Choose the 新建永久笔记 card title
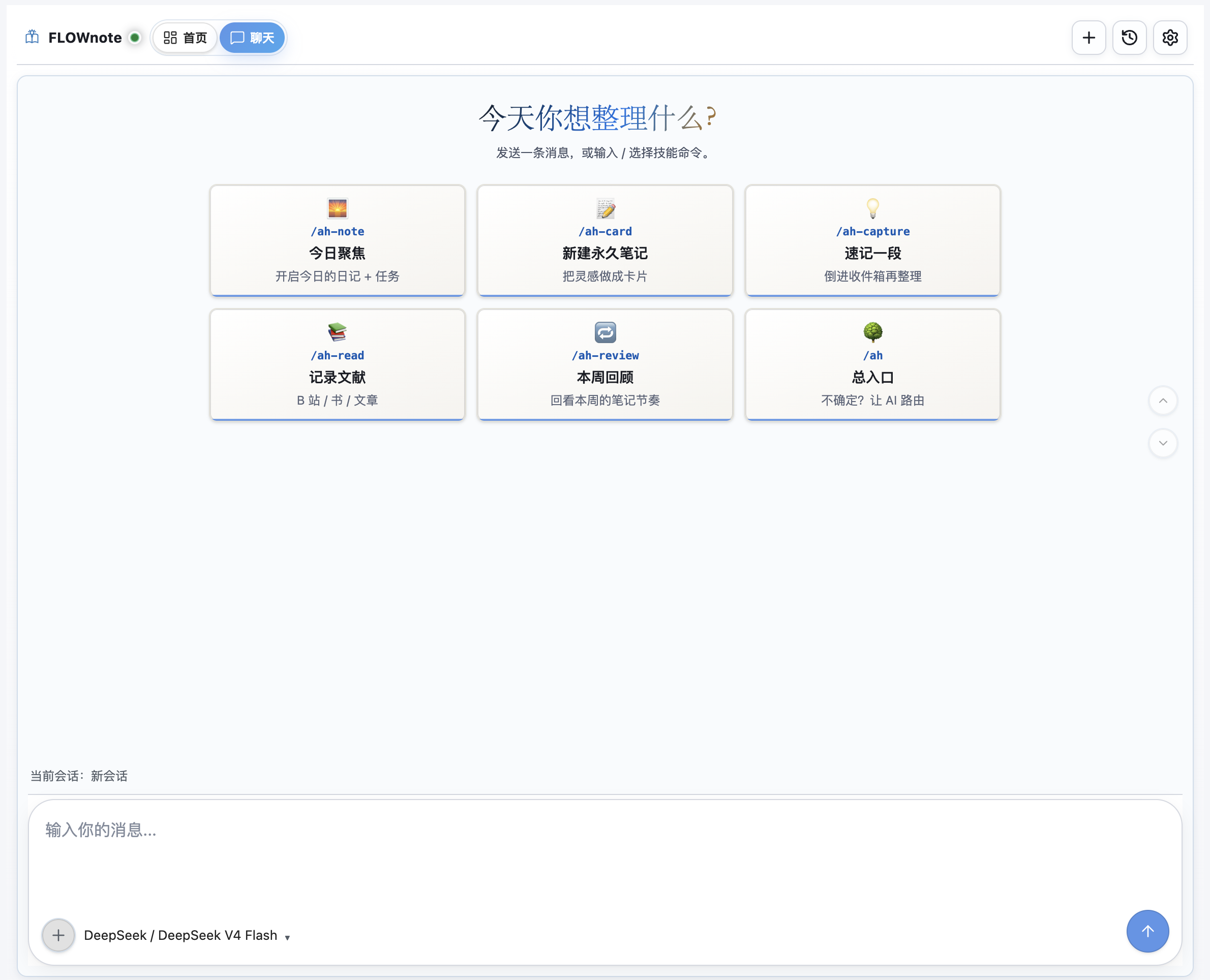 point(606,254)
